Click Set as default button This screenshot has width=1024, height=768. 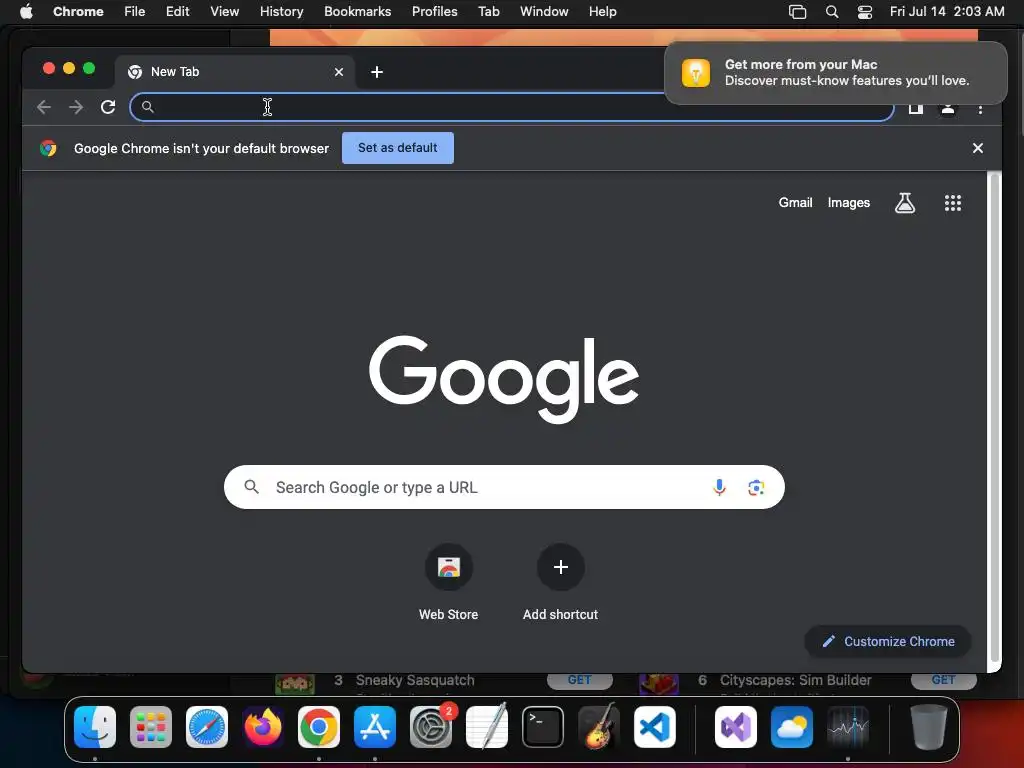(x=398, y=148)
